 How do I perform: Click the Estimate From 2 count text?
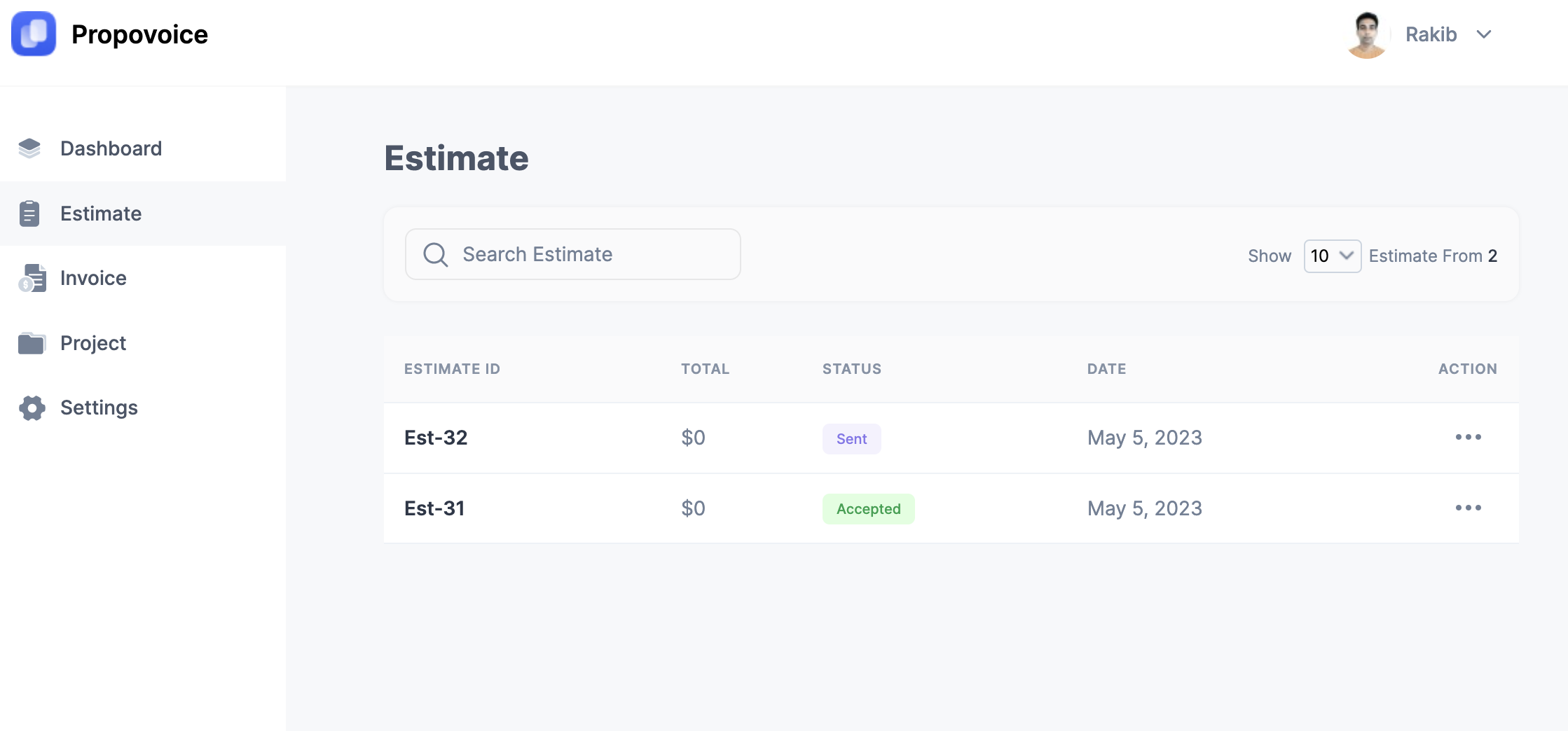[x=1433, y=256]
